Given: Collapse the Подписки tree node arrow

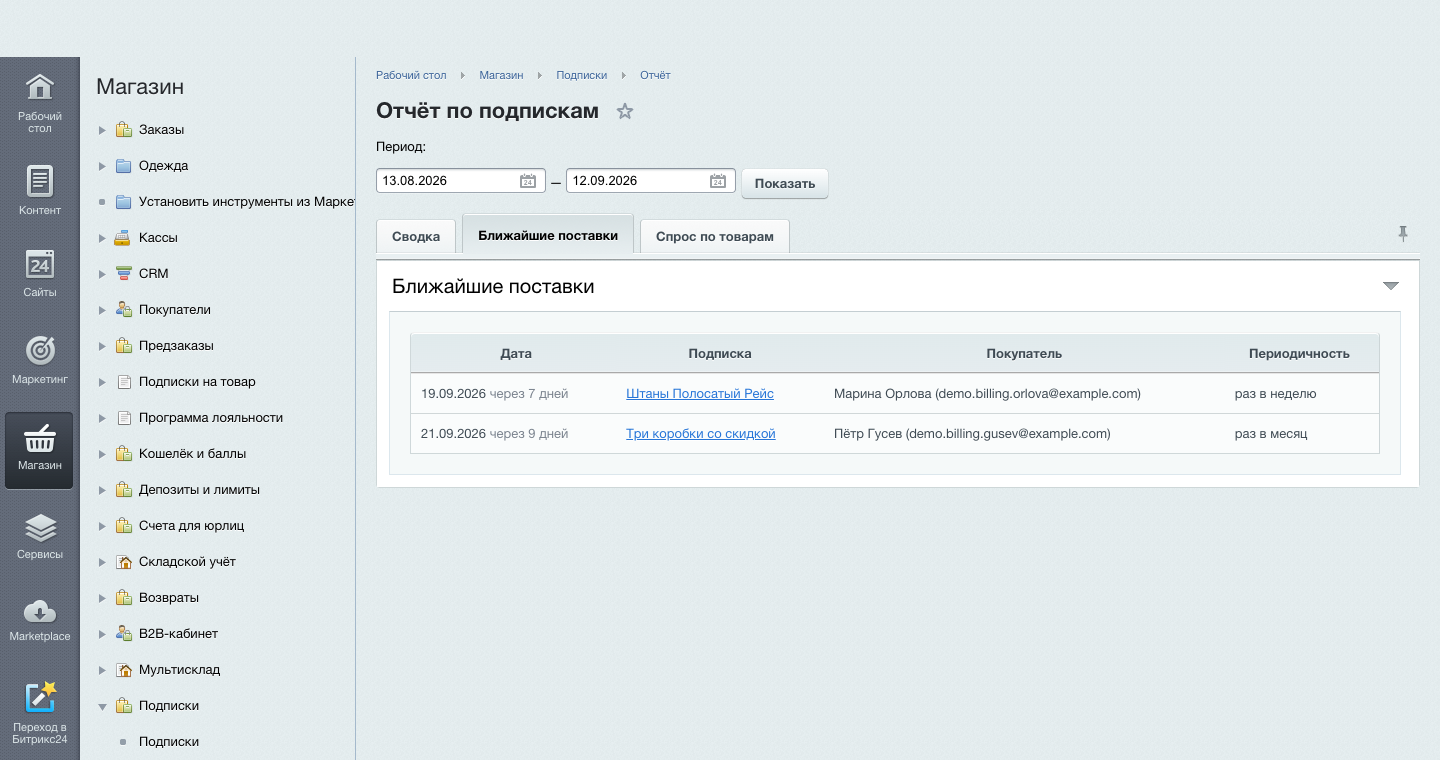Looking at the screenshot, I should [x=102, y=706].
